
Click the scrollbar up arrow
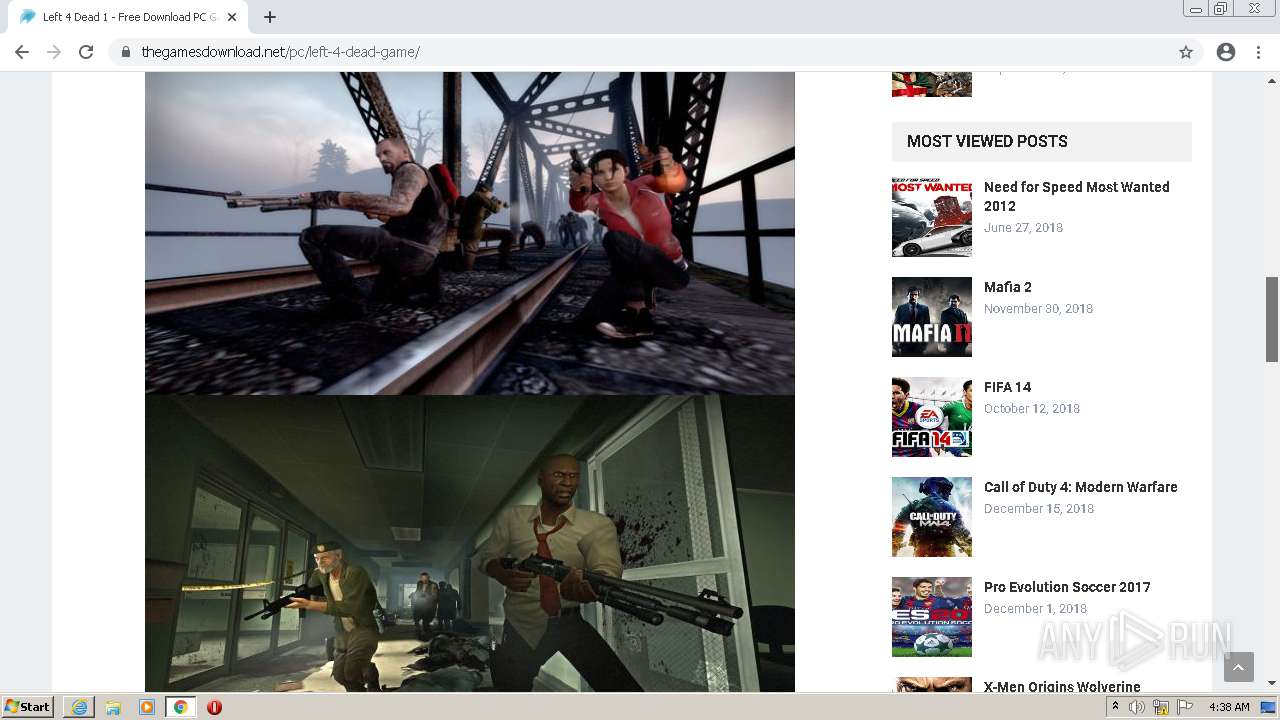pyautogui.click(x=1272, y=79)
